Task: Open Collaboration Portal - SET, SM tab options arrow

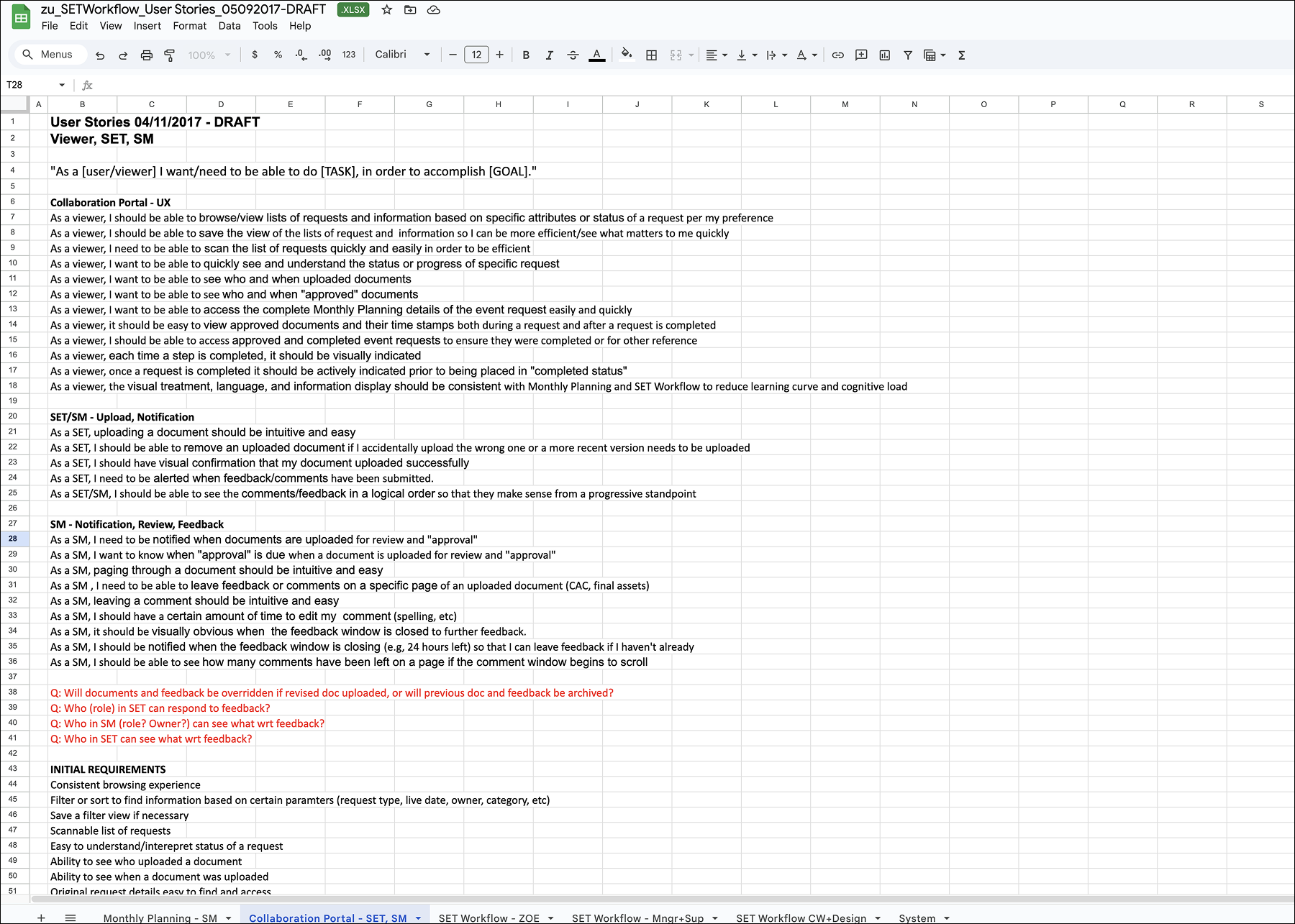Action: (418, 918)
